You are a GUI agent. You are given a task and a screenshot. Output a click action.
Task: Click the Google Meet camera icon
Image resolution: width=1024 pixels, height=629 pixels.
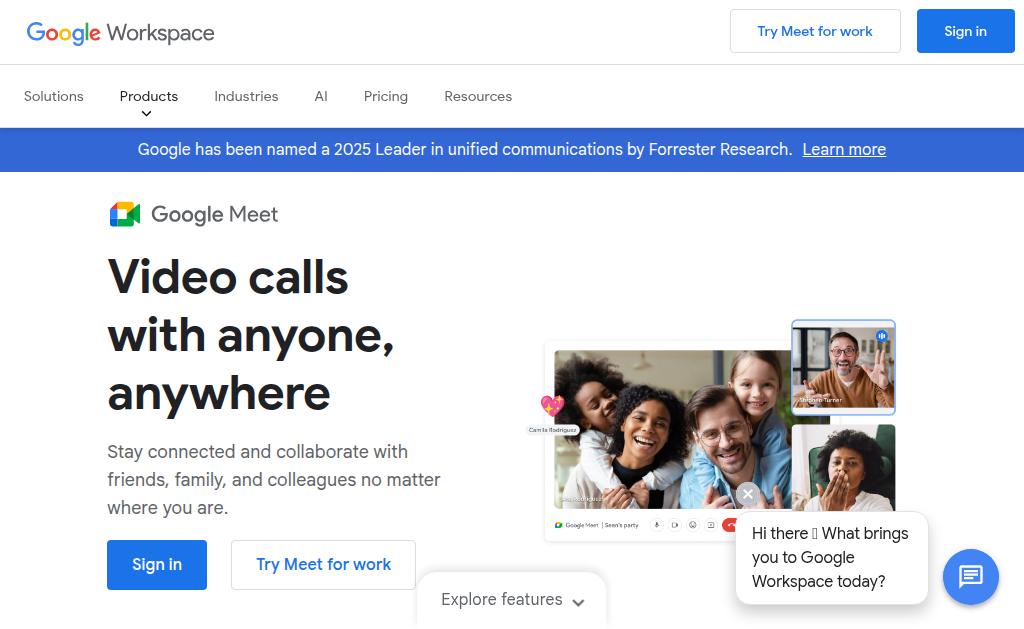coord(125,214)
